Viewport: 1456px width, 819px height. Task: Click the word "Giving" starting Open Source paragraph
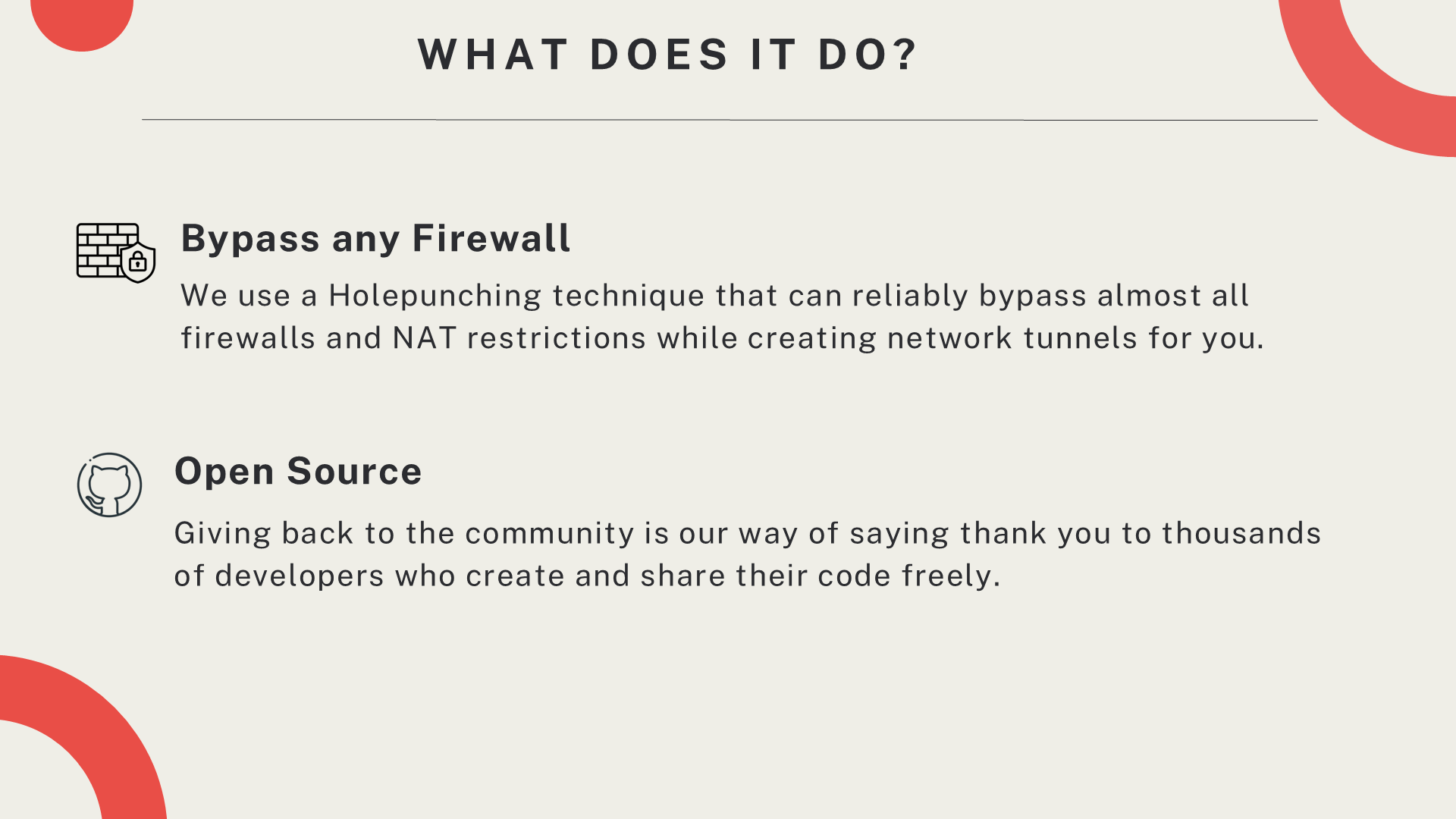pos(223,535)
